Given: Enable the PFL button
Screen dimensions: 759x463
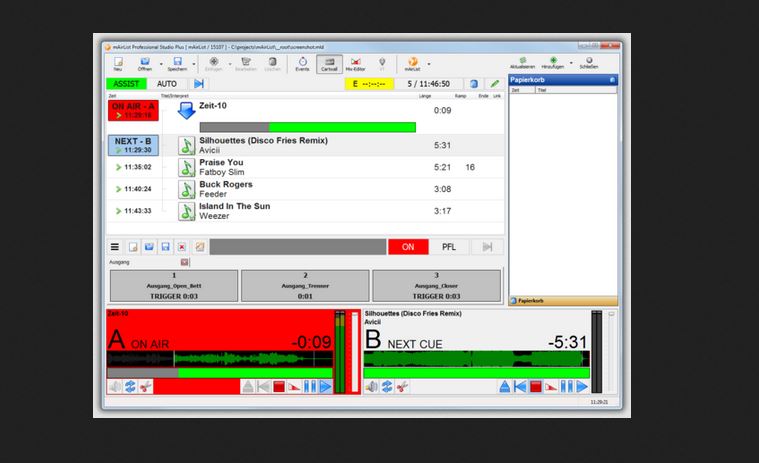Looking at the screenshot, I should pos(449,247).
